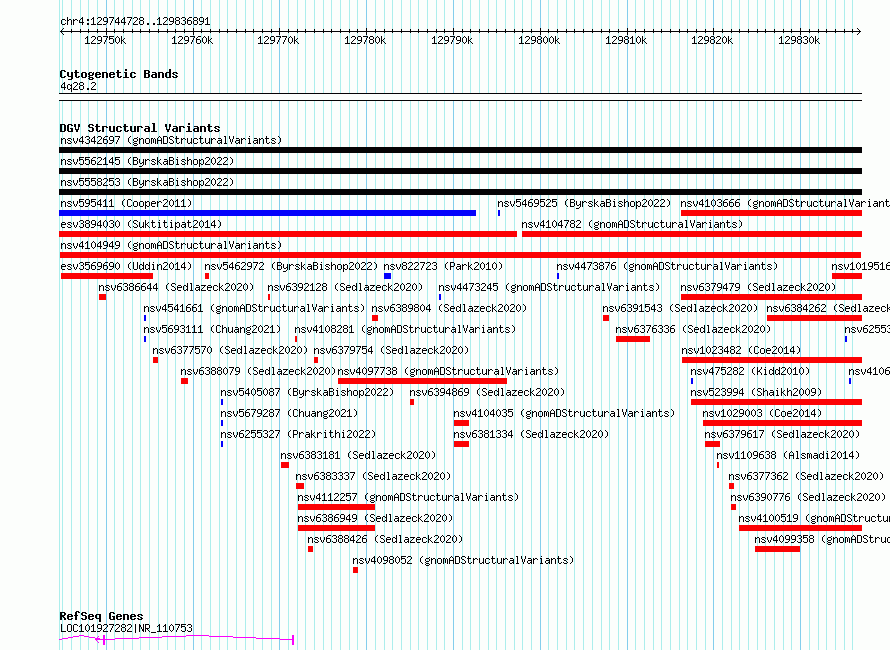Open the nsv475282 (Kidd2010) label
This screenshot has height=650, width=890.
(x=750, y=371)
